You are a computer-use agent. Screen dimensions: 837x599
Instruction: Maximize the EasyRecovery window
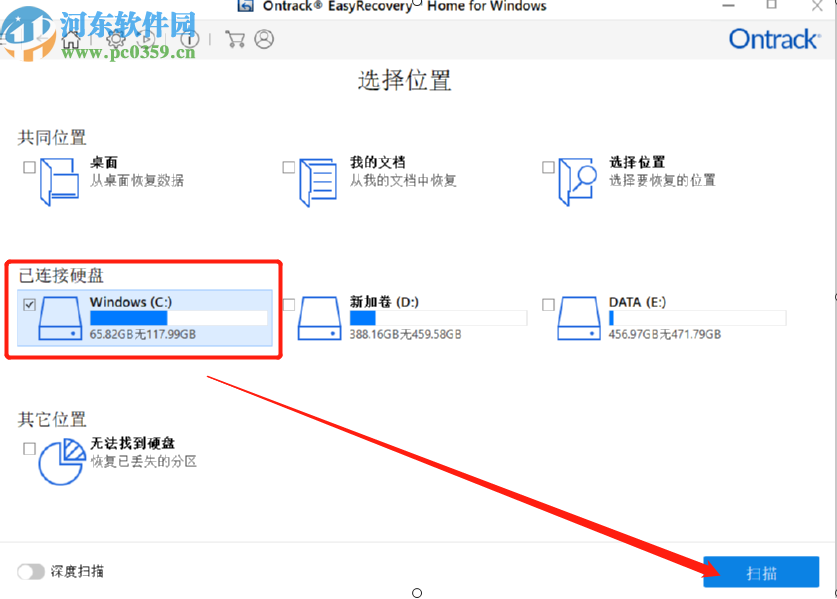pos(771,5)
